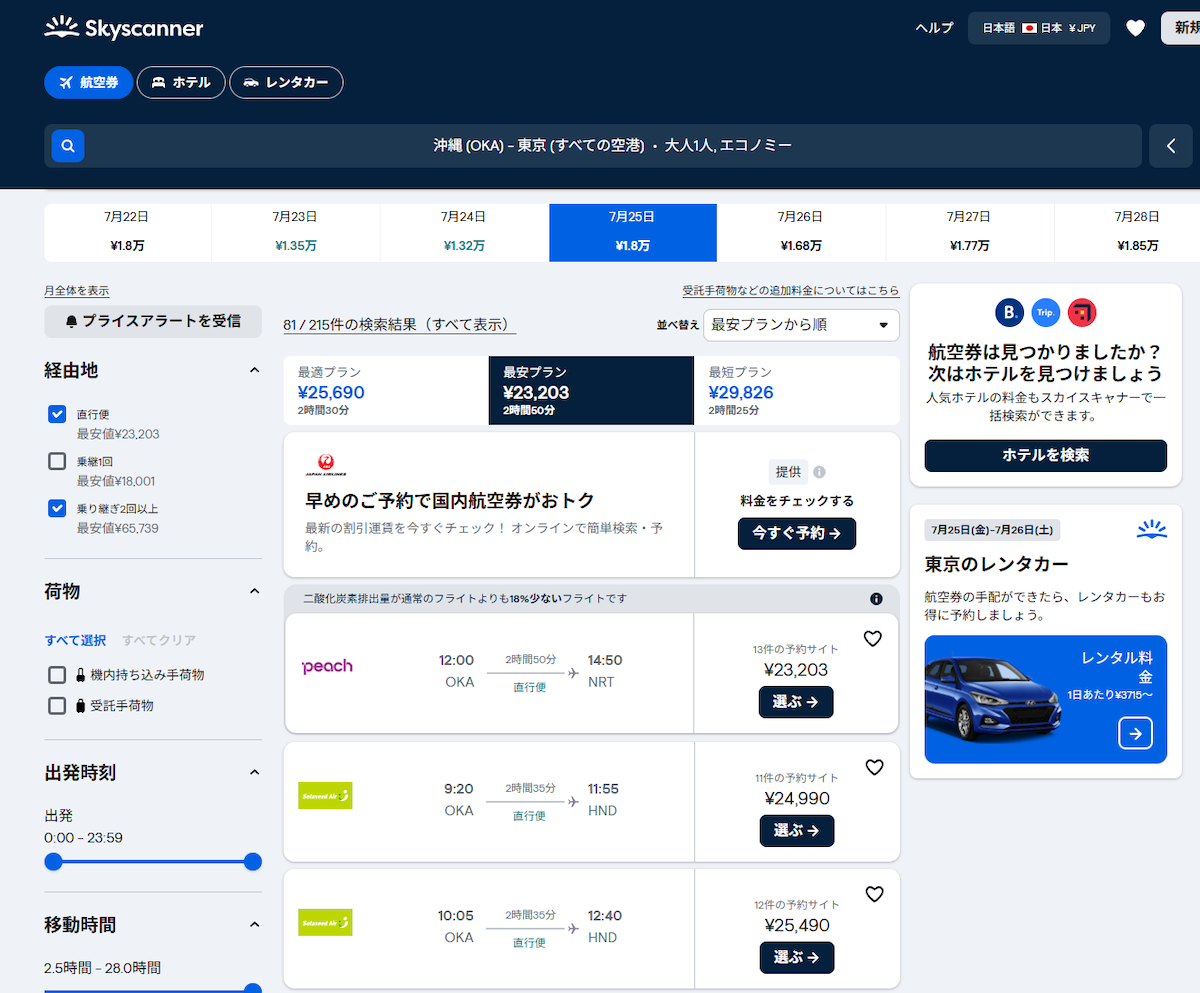Click すべて表示 in results count
The width and height of the screenshot is (1200, 993).
[469, 325]
